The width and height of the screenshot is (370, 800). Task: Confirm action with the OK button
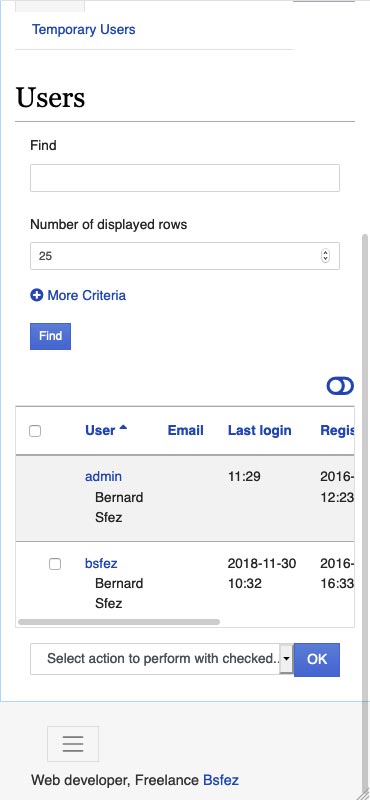(317, 659)
